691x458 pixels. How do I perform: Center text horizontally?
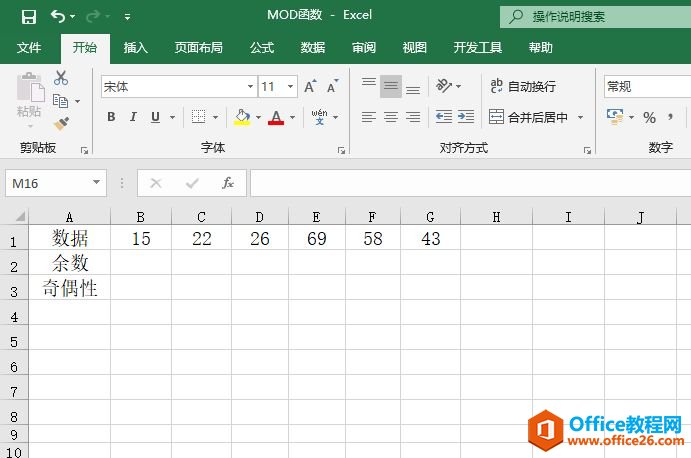391,117
